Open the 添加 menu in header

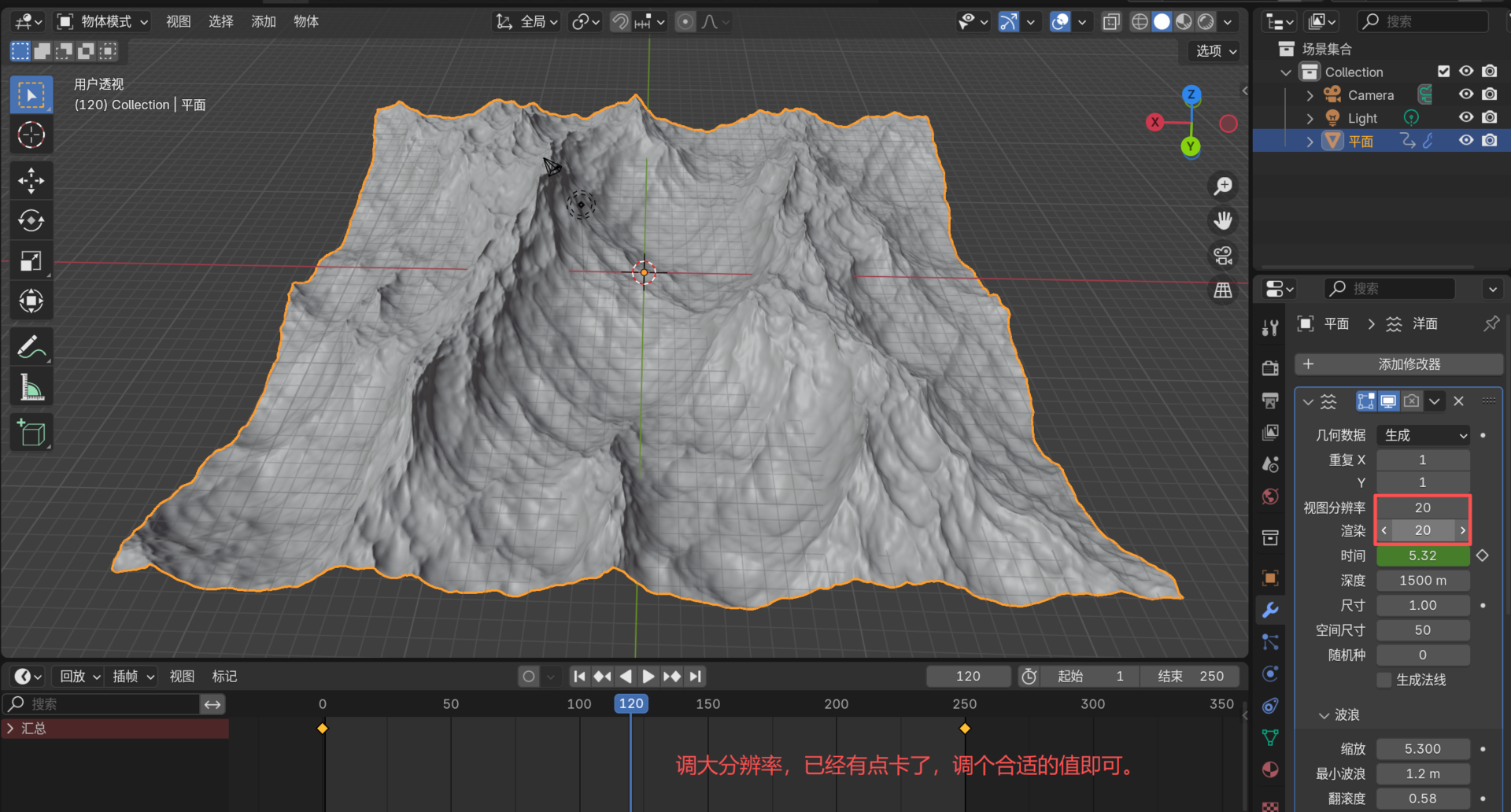click(x=263, y=21)
